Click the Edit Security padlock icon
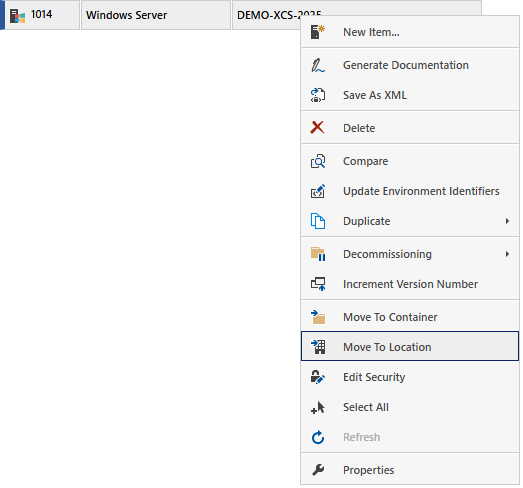 (318, 377)
